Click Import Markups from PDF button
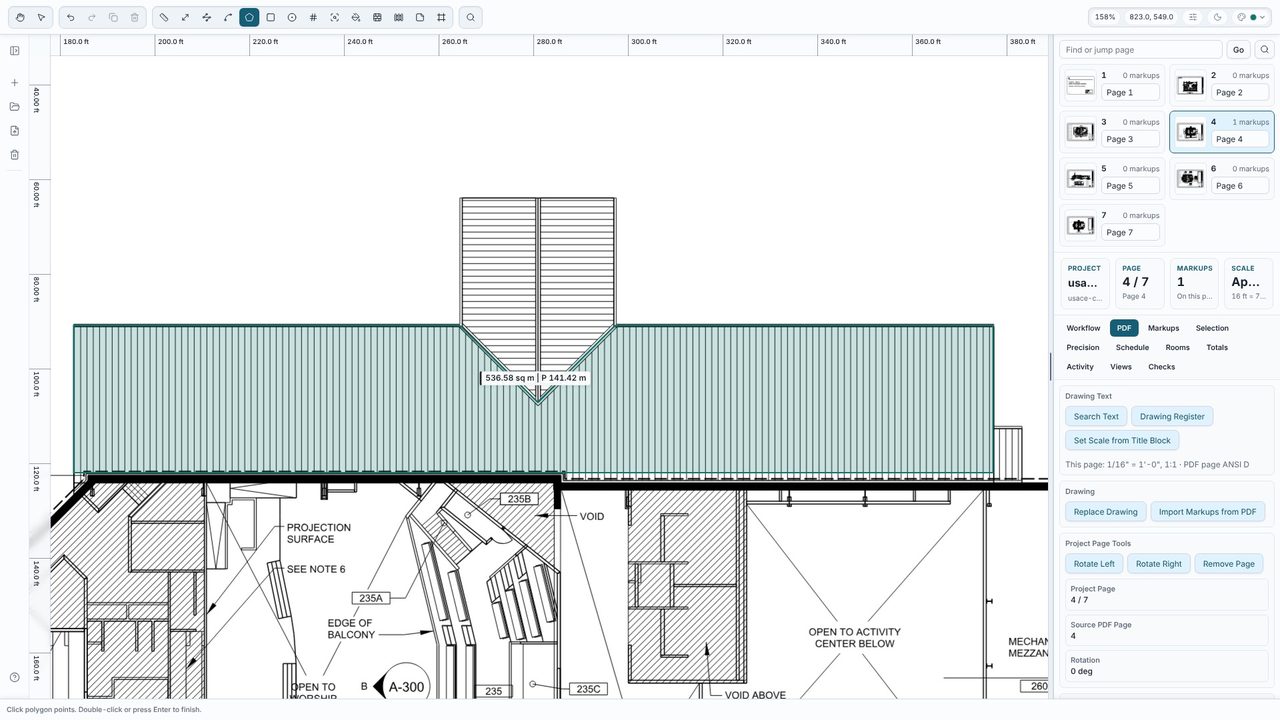1280x720 pixels. pos(1207,512)
